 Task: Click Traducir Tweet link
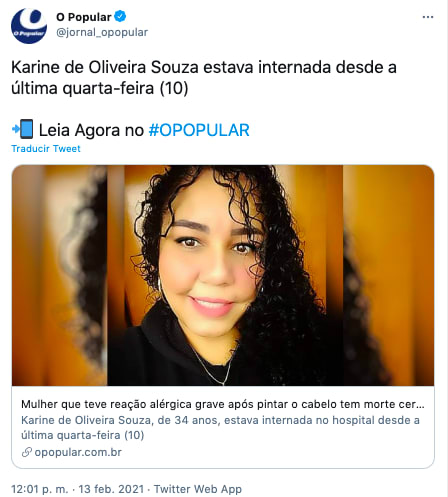pyautogui.click(x=46, y=149)
